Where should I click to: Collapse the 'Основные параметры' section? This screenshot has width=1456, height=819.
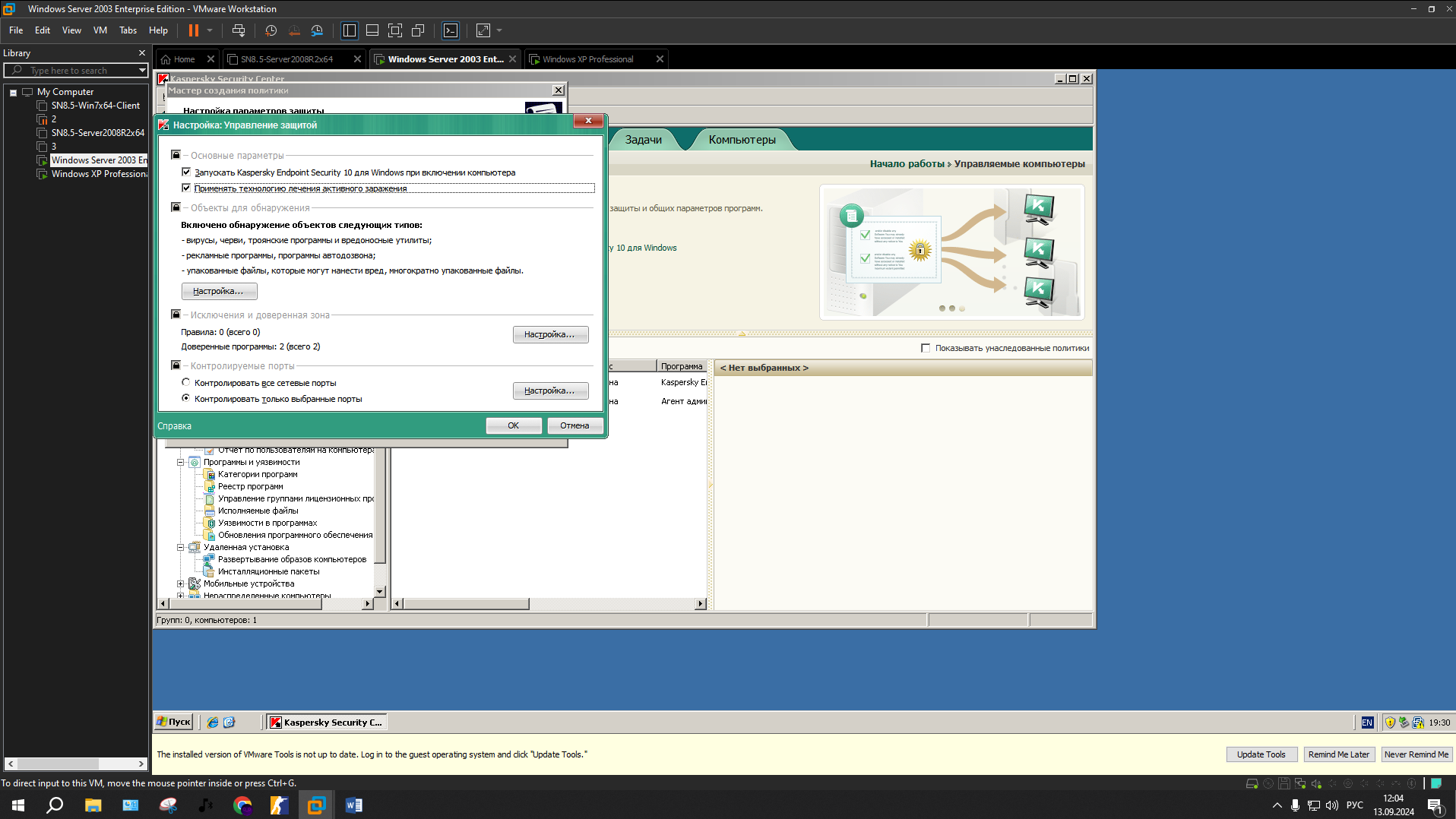[x=176, y=155]
